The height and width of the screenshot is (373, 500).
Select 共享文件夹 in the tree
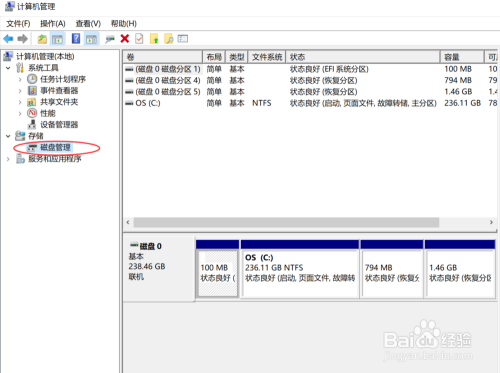click(x=59, y=102)
